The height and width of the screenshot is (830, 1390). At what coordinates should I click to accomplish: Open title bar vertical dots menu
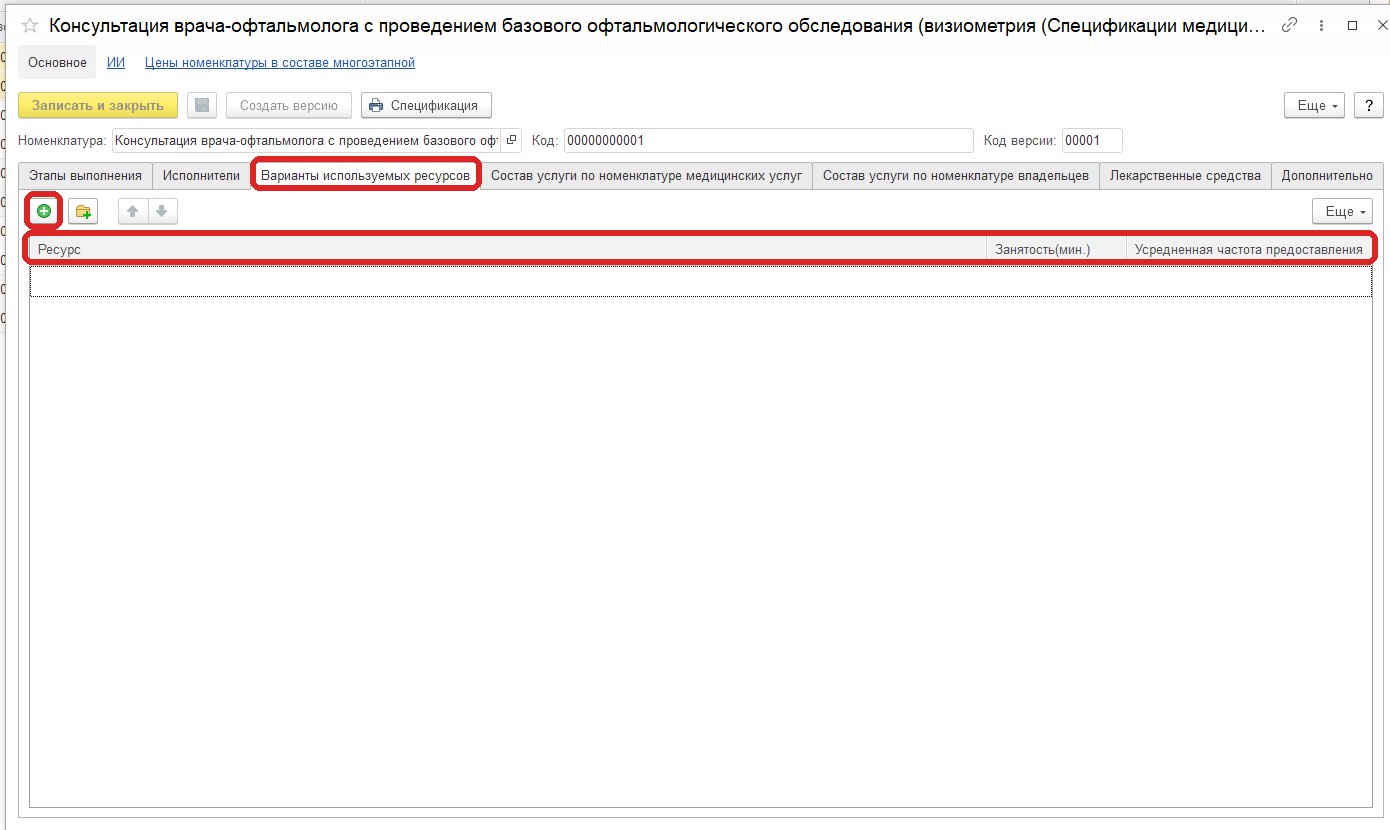1321,25
